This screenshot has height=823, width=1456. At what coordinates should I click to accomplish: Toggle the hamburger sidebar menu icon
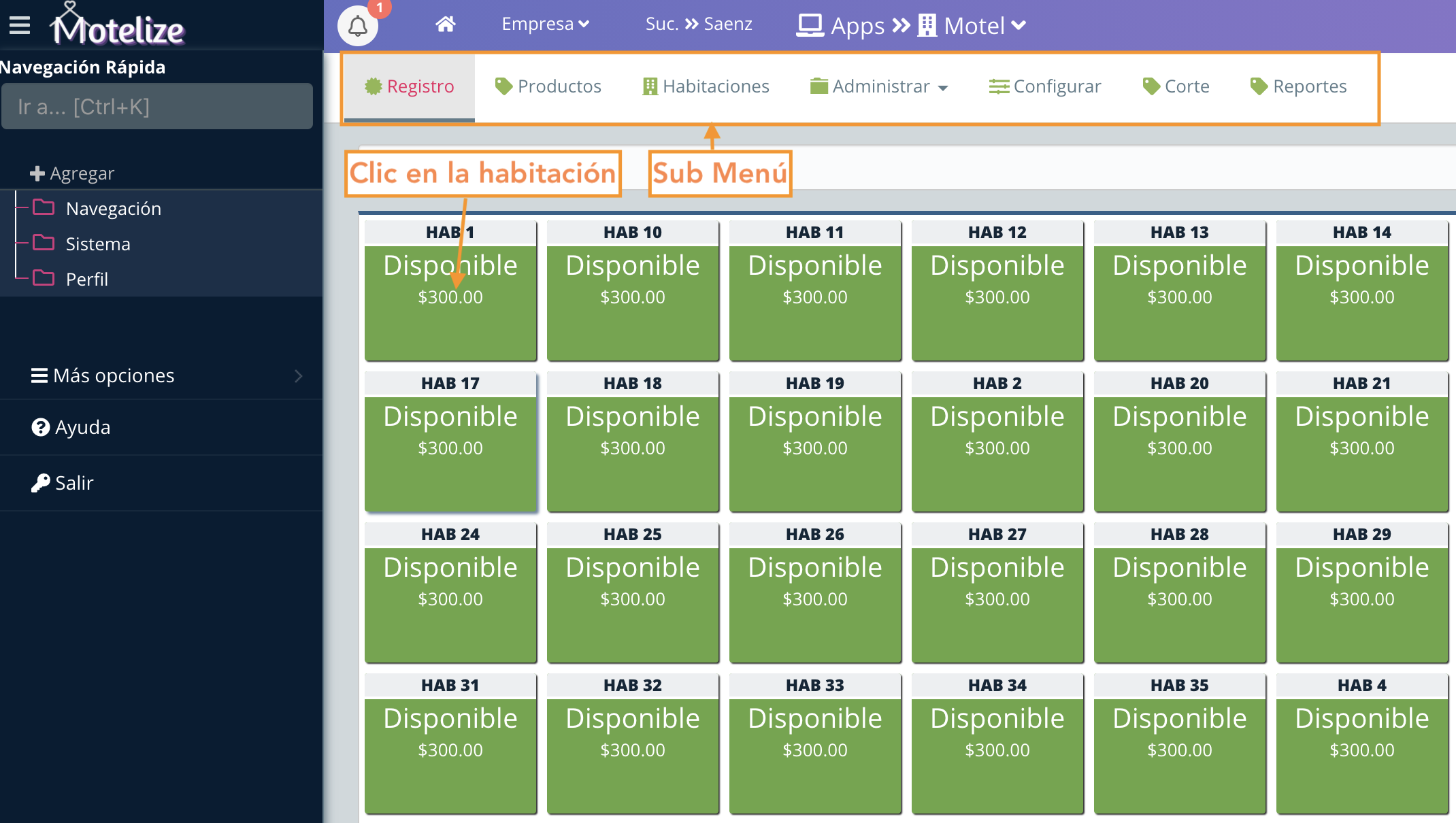[20, 26]
